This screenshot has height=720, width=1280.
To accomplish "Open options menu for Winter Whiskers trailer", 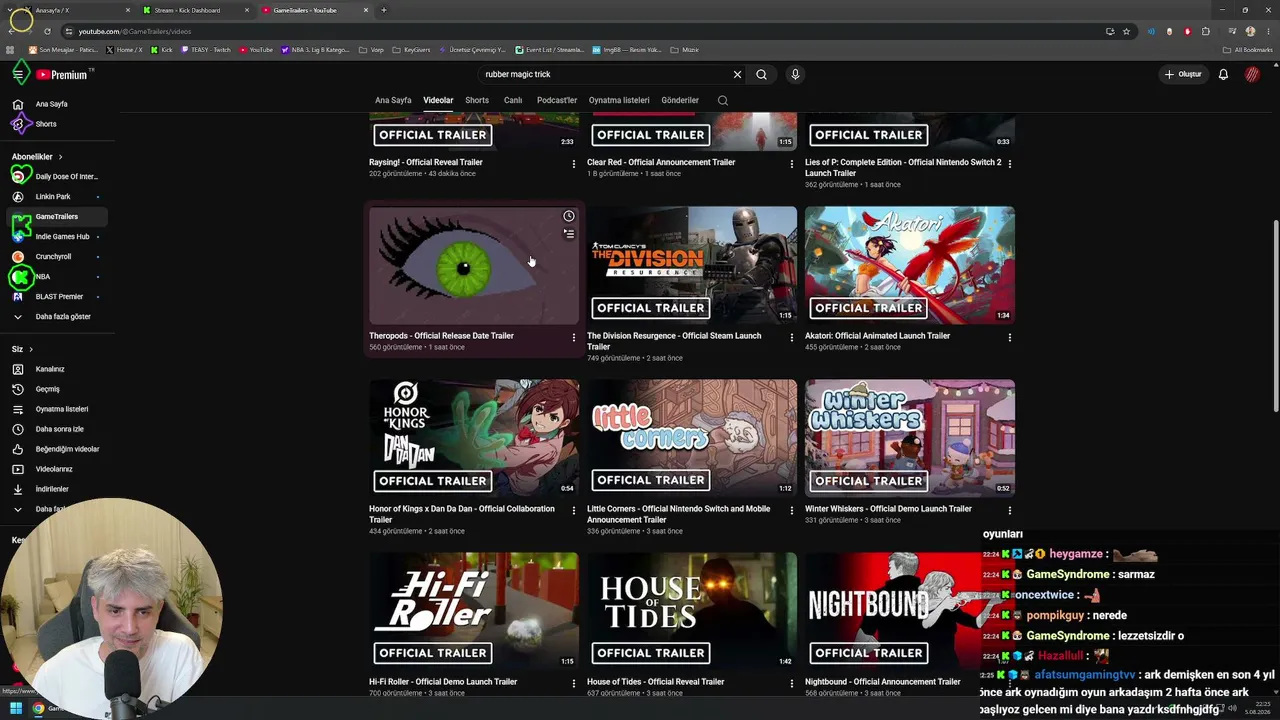I will pos(1009,510).
